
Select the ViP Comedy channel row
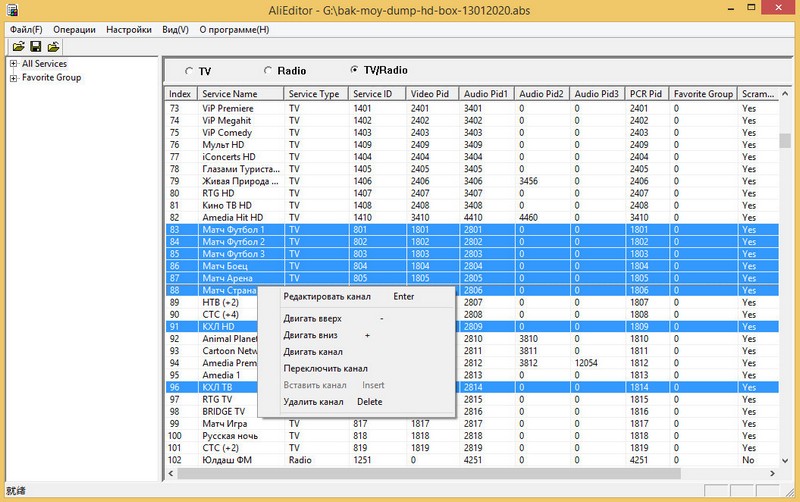pyautogui.click(x=472, y=133)
